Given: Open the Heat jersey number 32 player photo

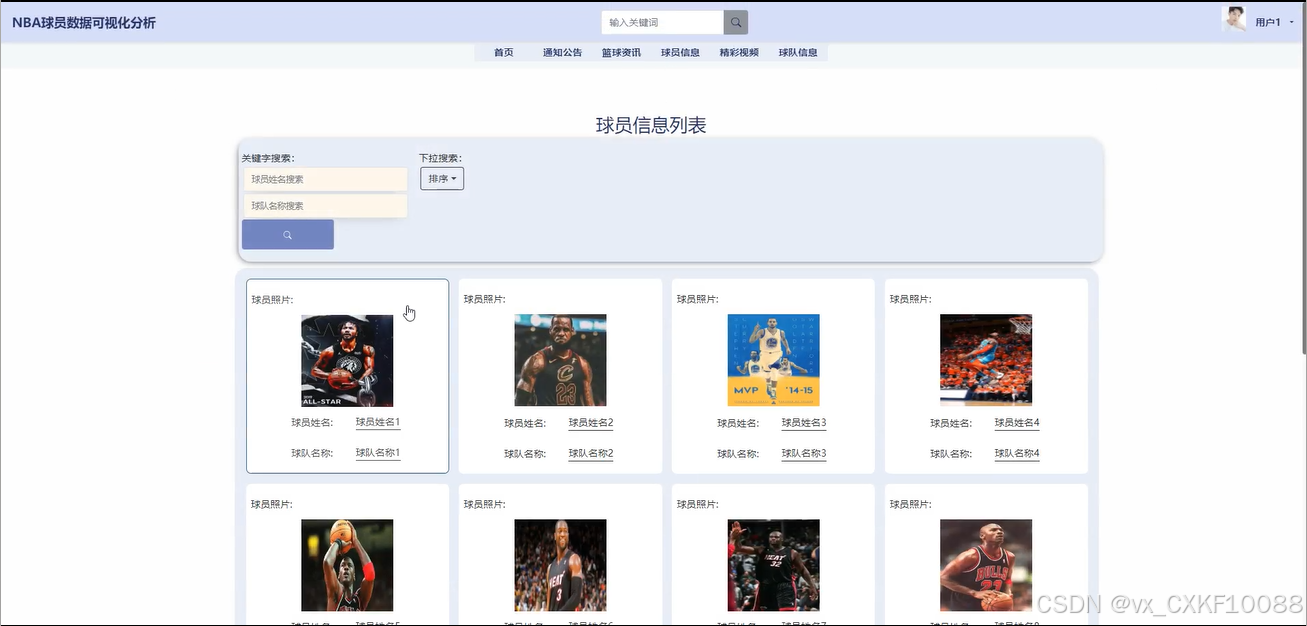Looking at the screenshot, I should tap(773, 565).
